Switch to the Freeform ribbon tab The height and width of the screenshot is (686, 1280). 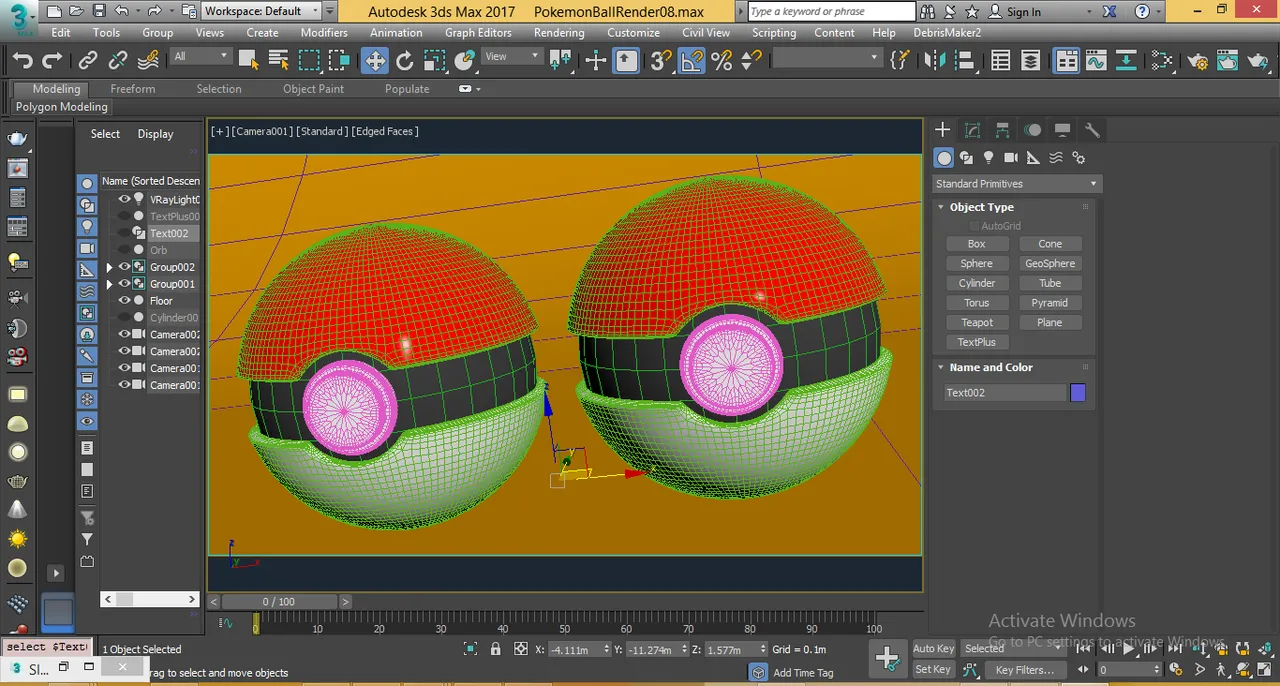click(x=133, y=89)
